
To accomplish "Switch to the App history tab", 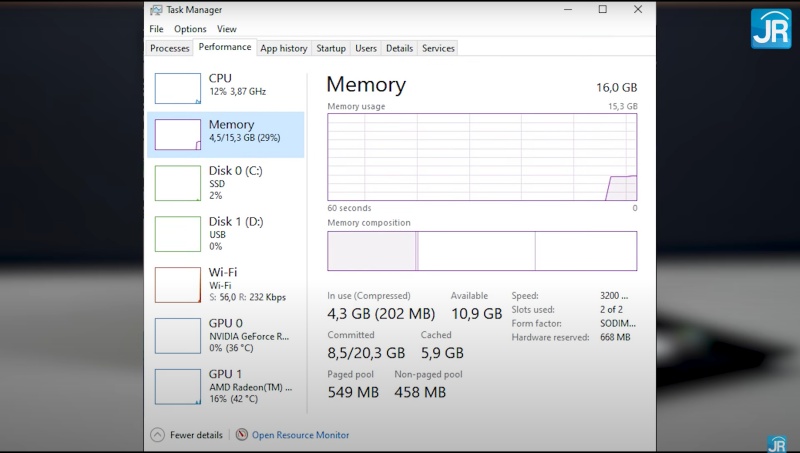I will tap(283, 48).
